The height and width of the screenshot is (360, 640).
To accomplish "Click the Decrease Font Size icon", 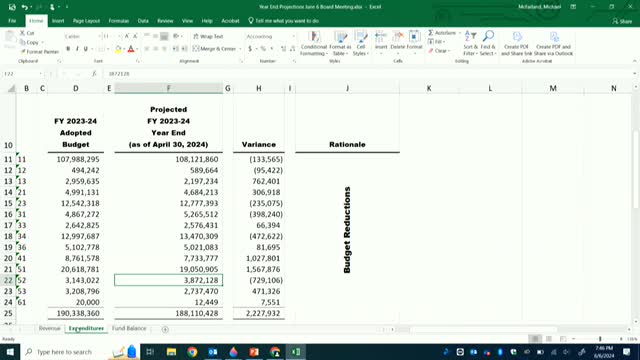I will pos(136,36).
